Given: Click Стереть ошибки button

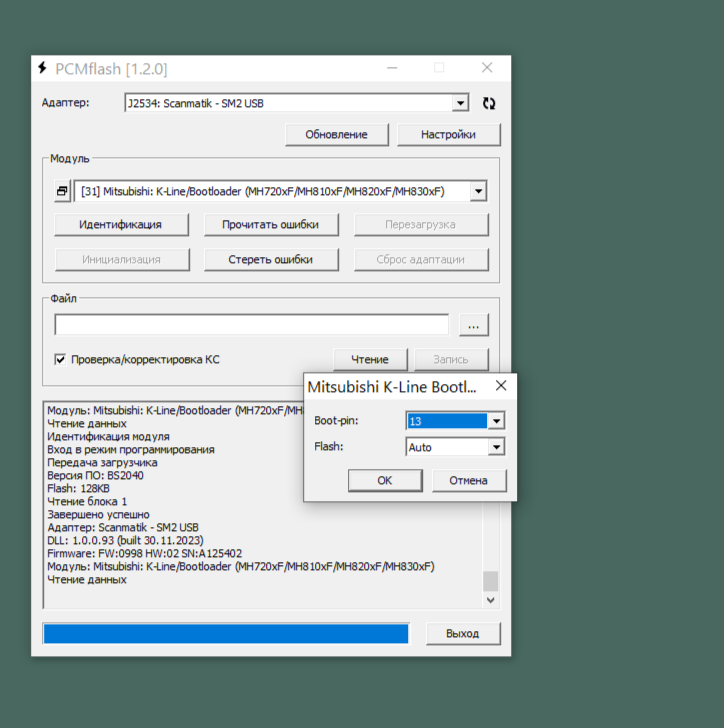Looking at the screenshot, I should coord(270,259).
